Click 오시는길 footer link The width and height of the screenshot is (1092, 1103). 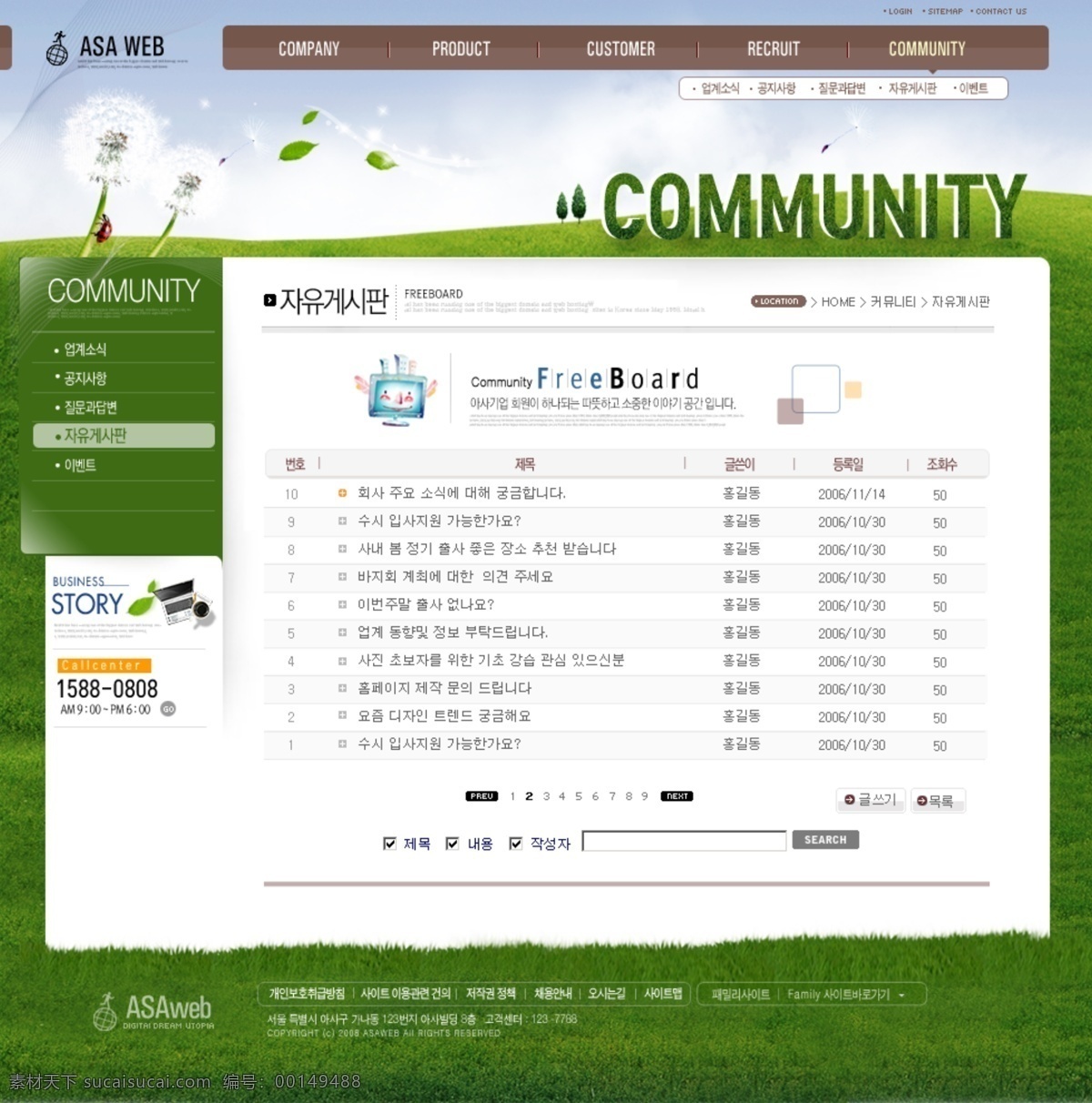pos(606,994)
